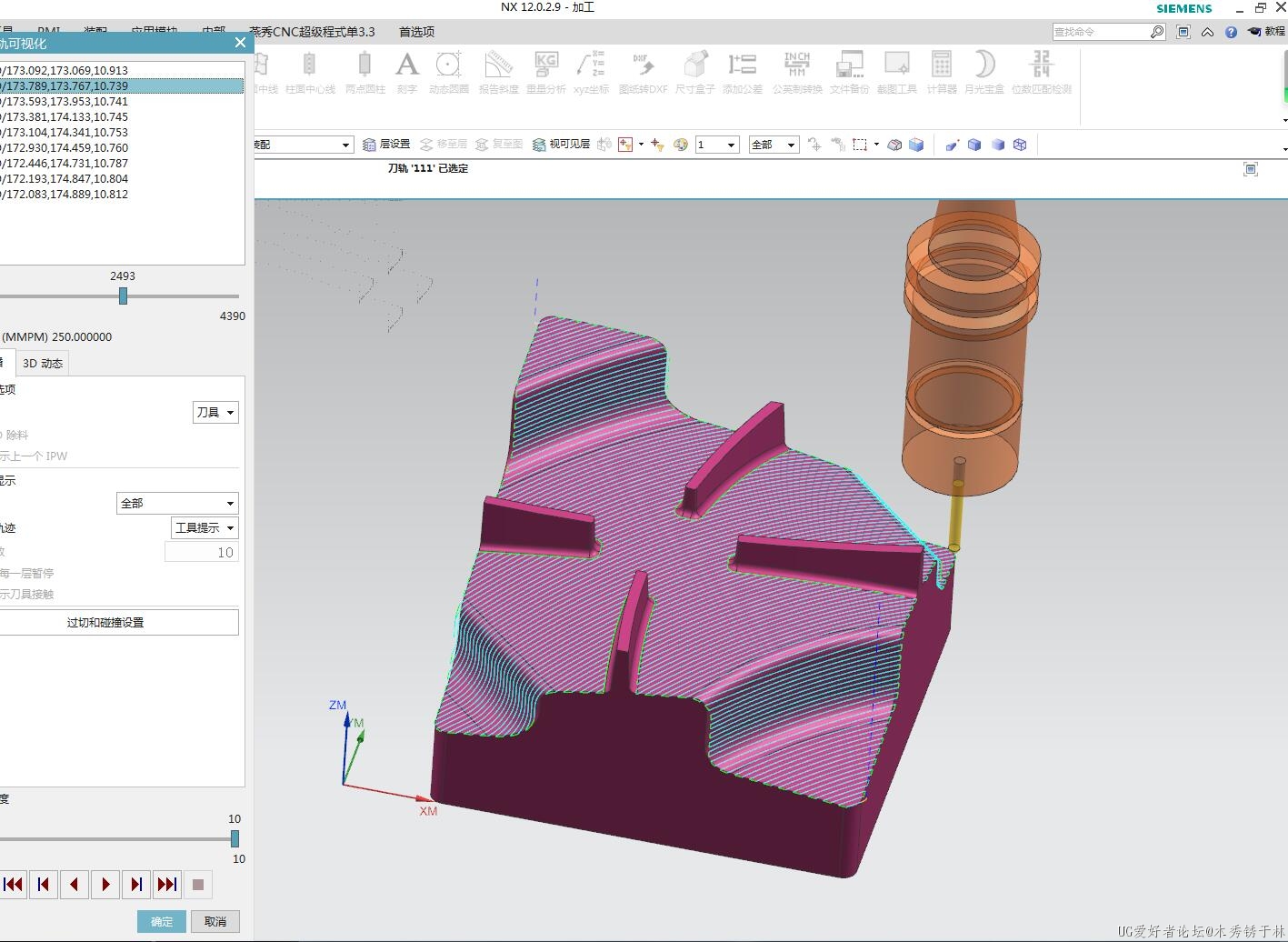Screen dimensions: 1288x942
Task: Open 层设置 layer settings
Action: [386, 145]
